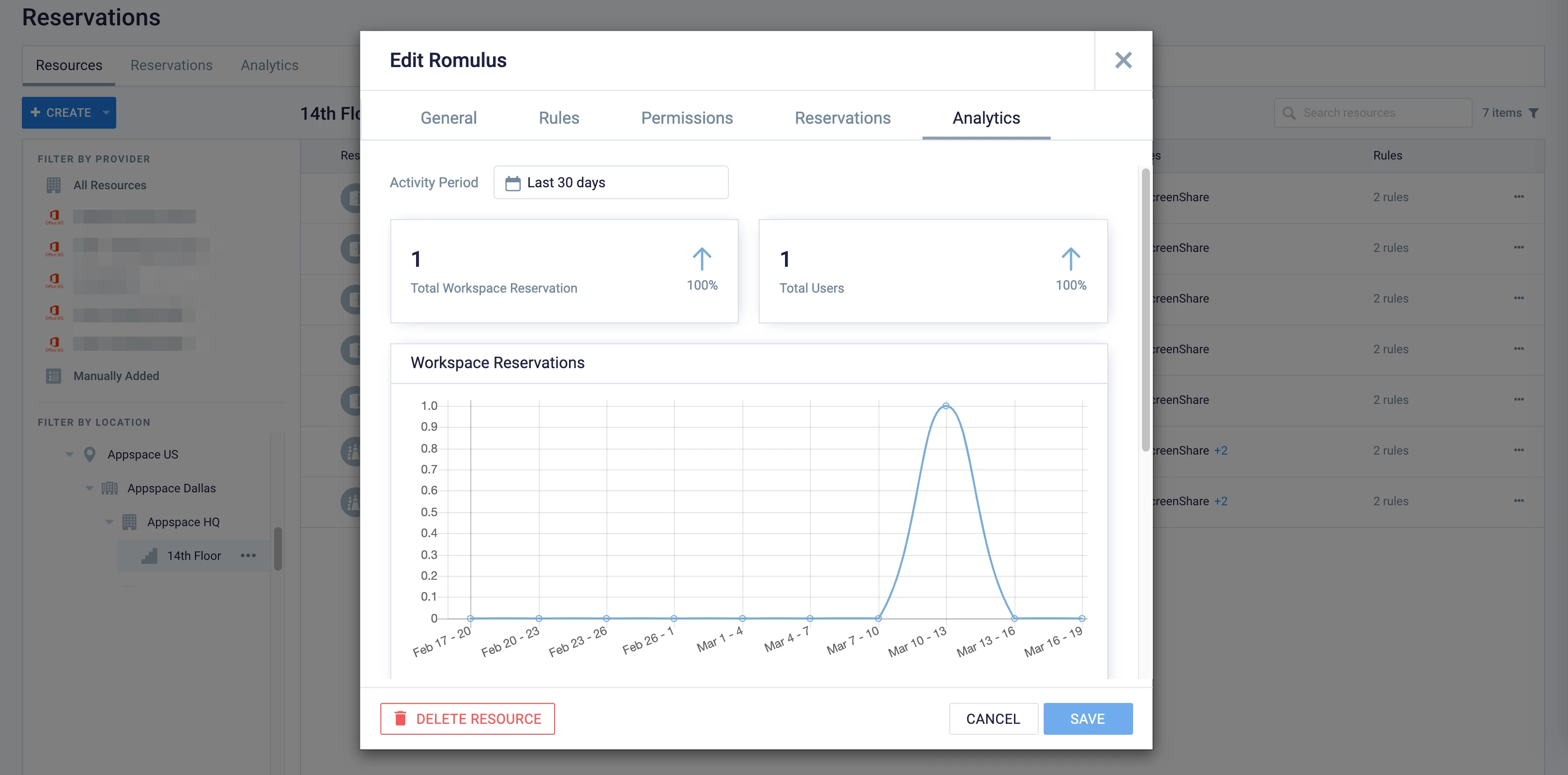This screenshot has width=1568, height=775.
Task: Click the trash icon on Delete Resource
Action: tap(401, 718)
